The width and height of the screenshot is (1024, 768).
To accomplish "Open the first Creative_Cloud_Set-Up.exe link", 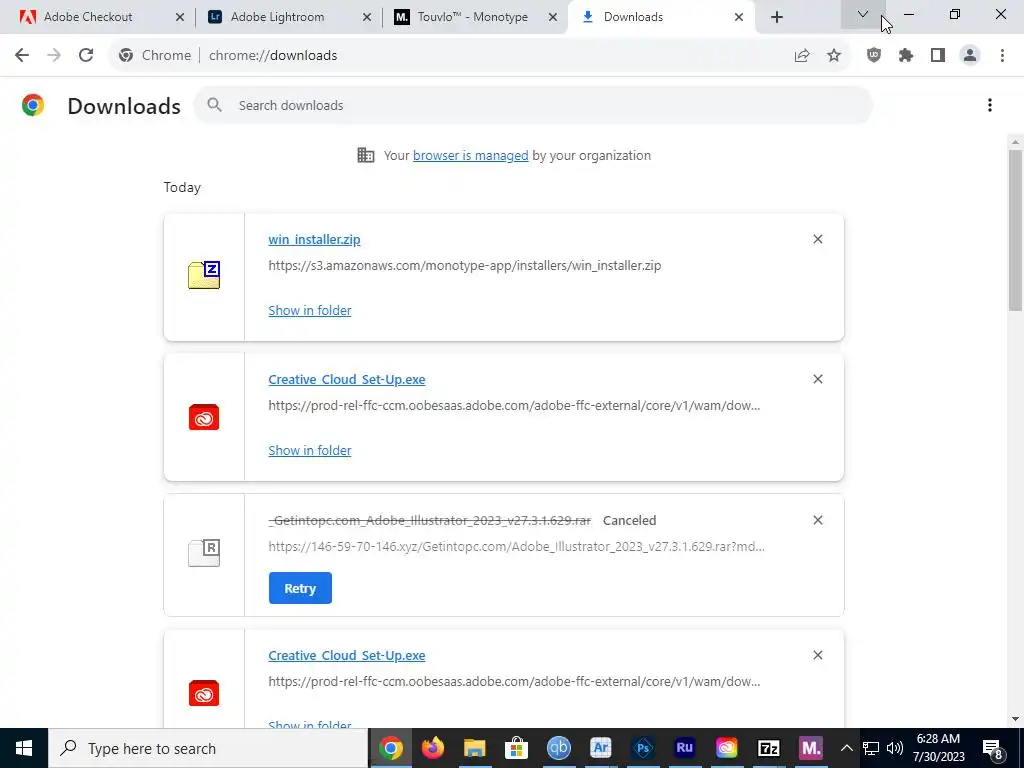I will pyautogui.click(x=347, y=379).
